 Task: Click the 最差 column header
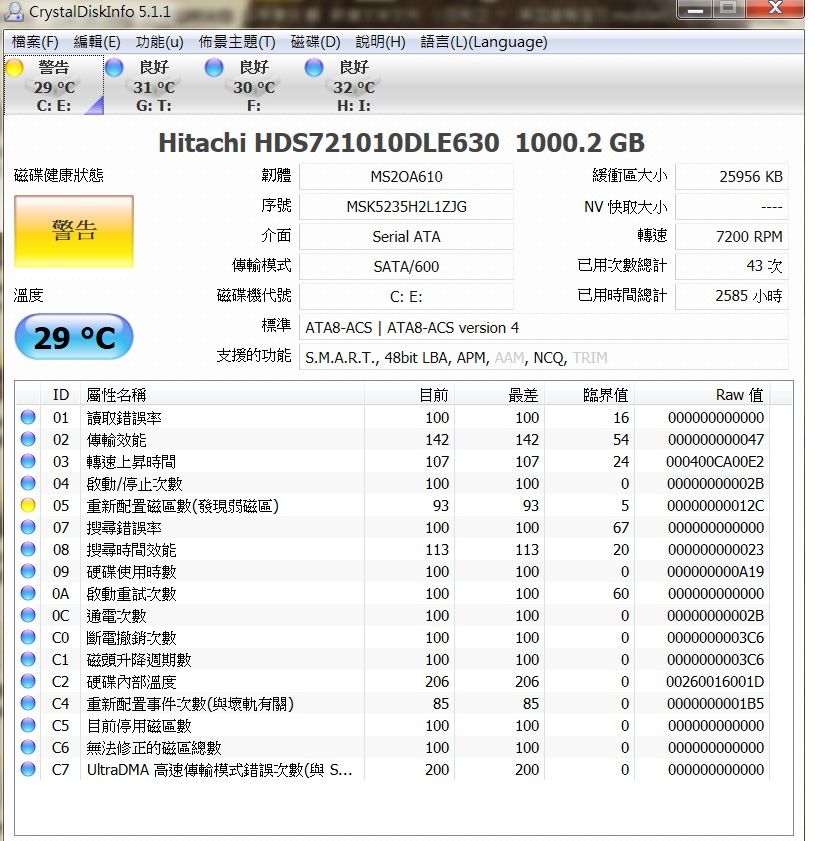(x=500, y=395)
